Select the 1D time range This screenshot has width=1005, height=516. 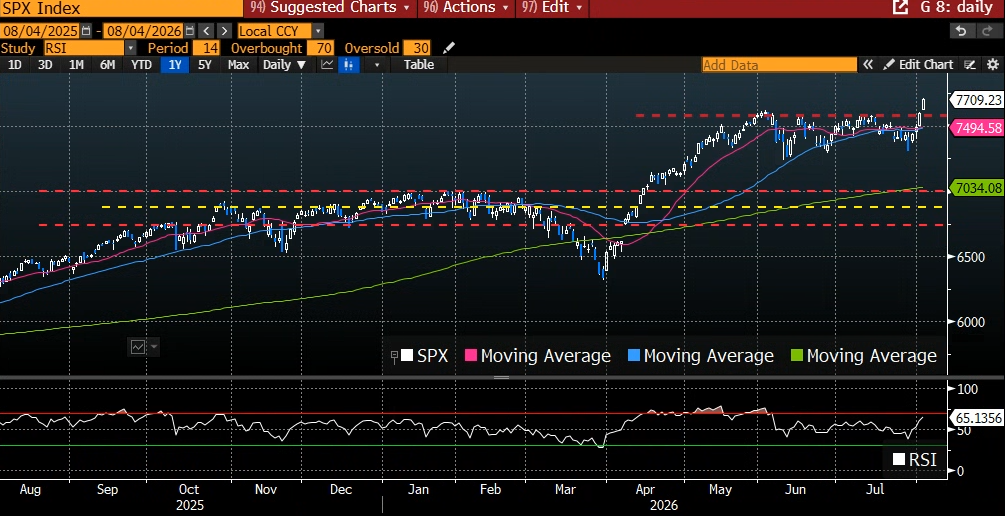pyautogui.click(x=14, y=65)
